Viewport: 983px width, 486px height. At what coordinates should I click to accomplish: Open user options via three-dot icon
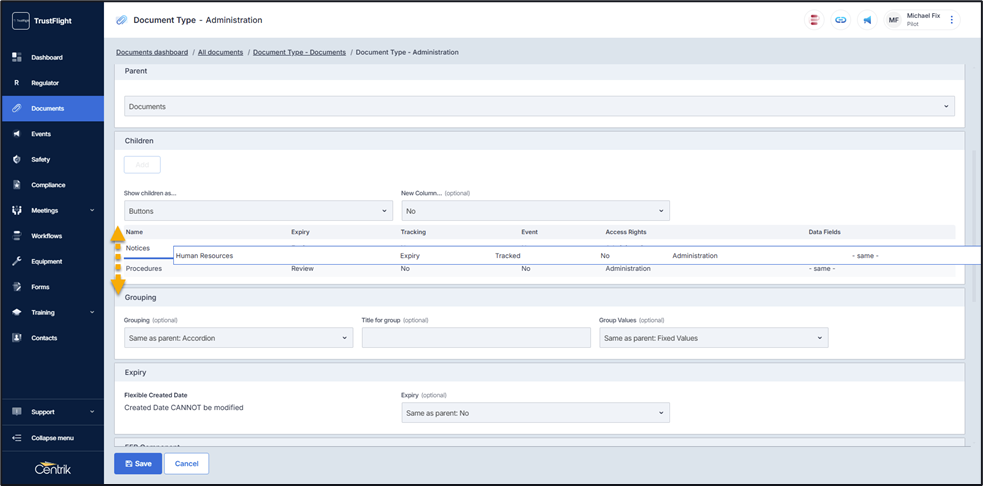point(951,20)
